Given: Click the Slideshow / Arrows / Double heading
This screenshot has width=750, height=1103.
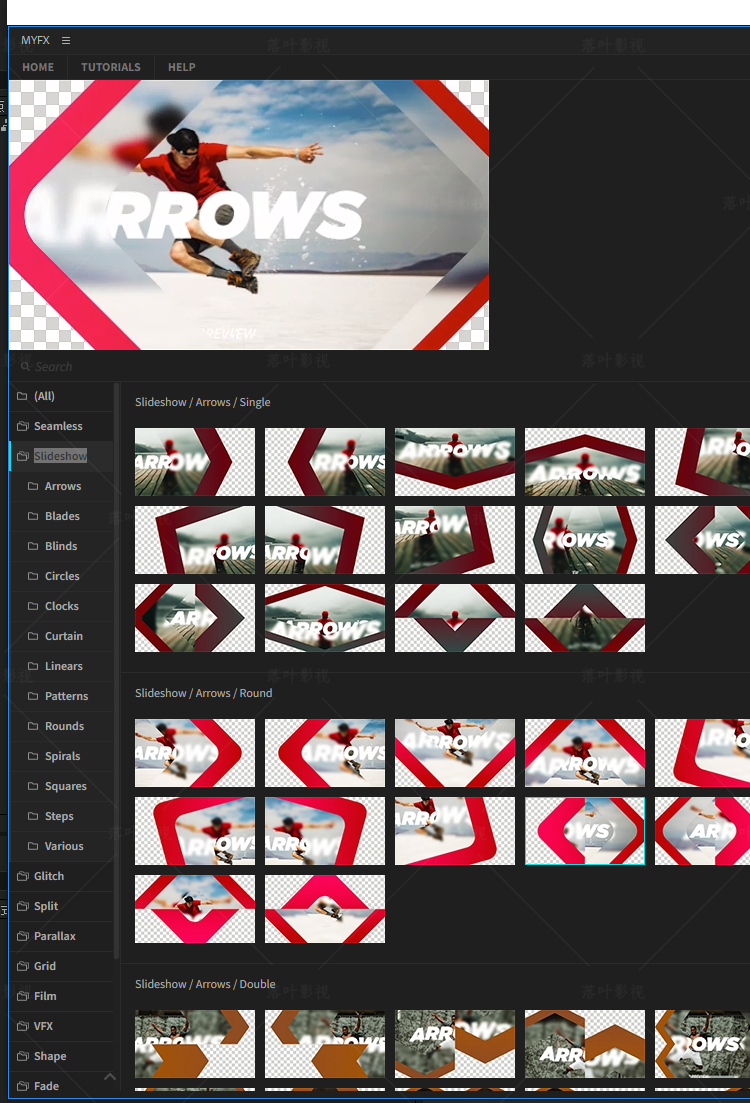Looking at the screenshot, I should click(x=205, y=984).
